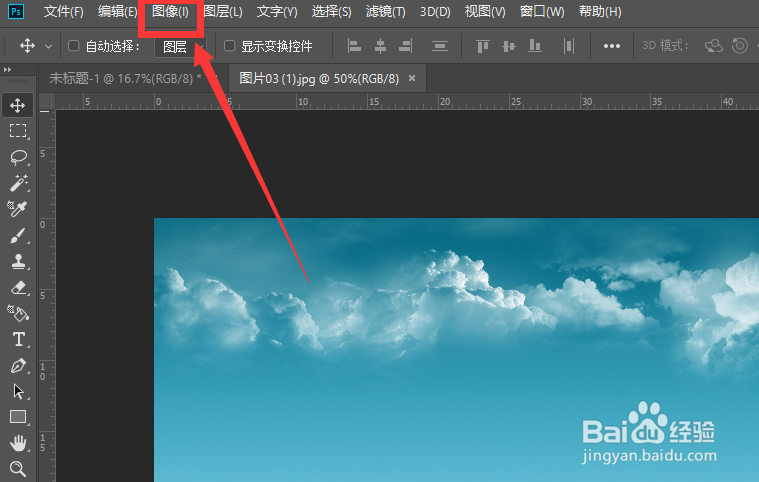
Task: Select the Rectangle shape tool
Action: (x=18, y=417)
